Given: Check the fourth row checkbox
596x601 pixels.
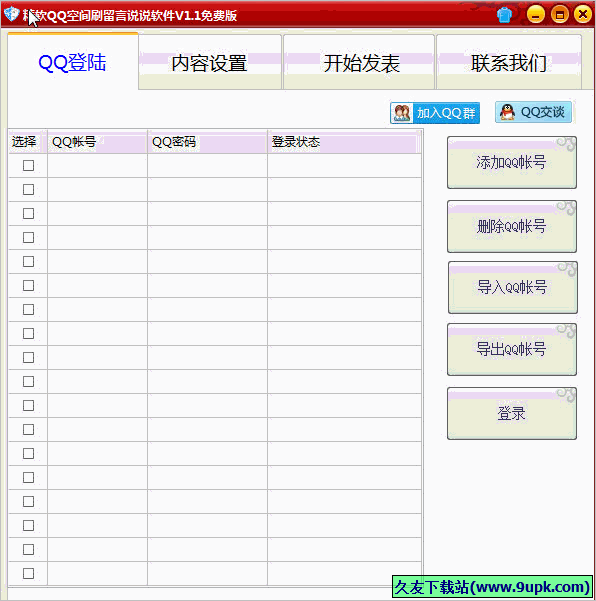Looking at the screenshot, I should pyautogui.click(x=28, y=238).
